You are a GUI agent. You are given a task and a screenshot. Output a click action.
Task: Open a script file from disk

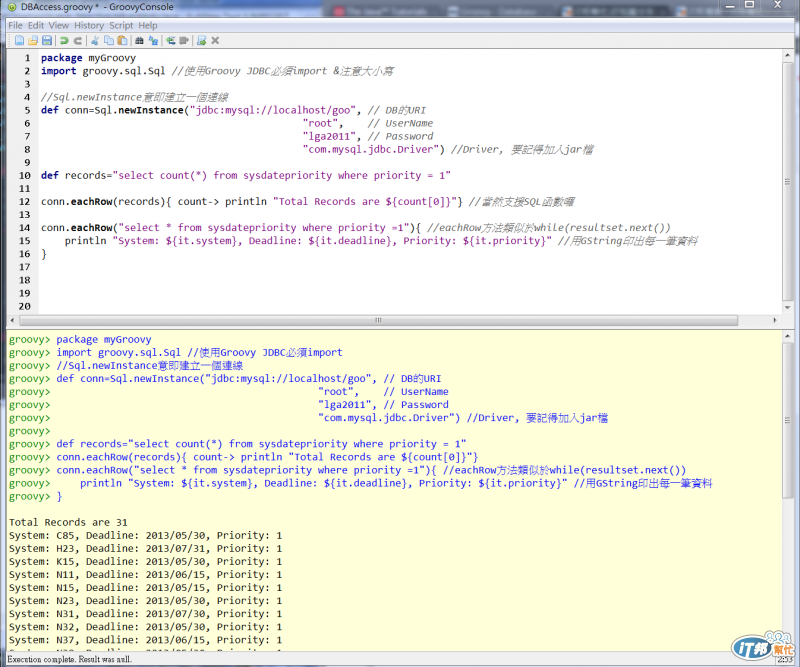(33, 40)
